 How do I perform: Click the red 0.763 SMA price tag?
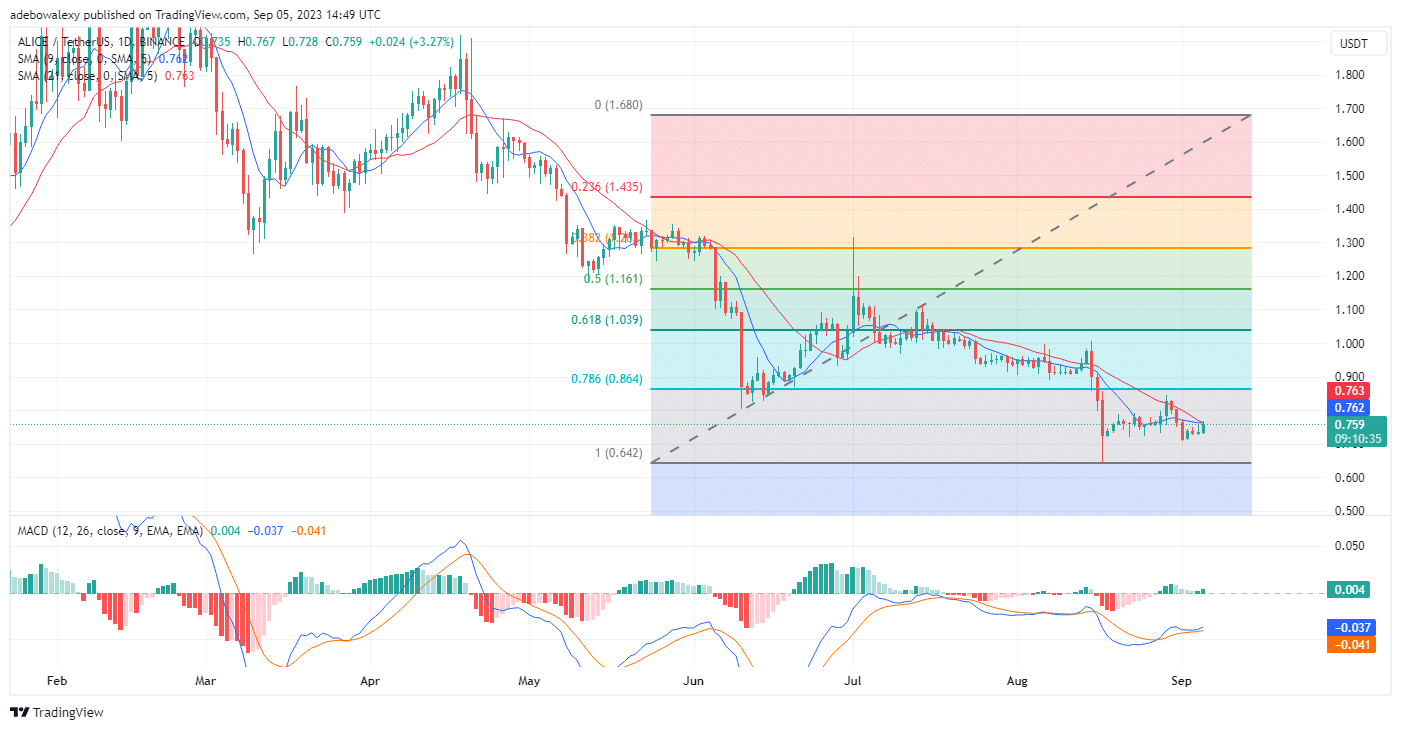coord(1350,391)
